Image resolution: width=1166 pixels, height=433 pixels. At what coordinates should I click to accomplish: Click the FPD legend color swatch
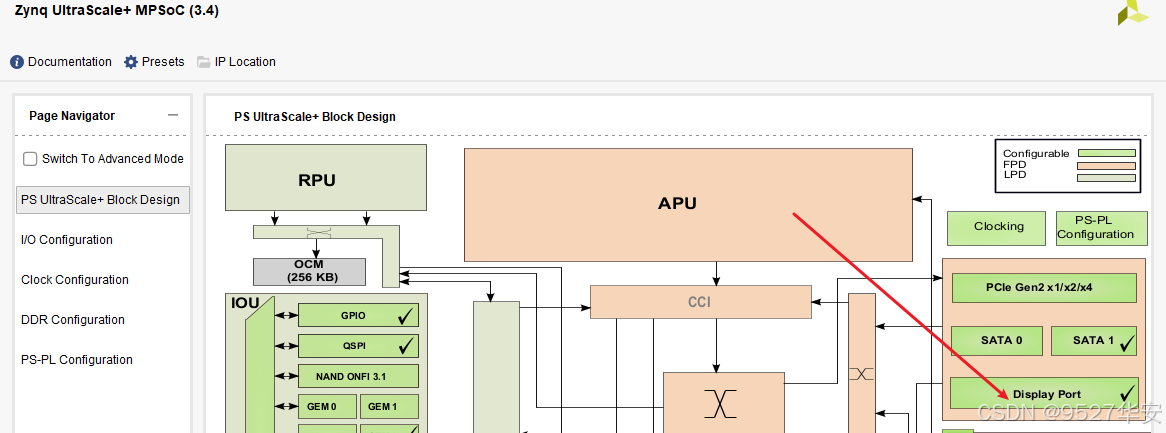coord(1107,165)
